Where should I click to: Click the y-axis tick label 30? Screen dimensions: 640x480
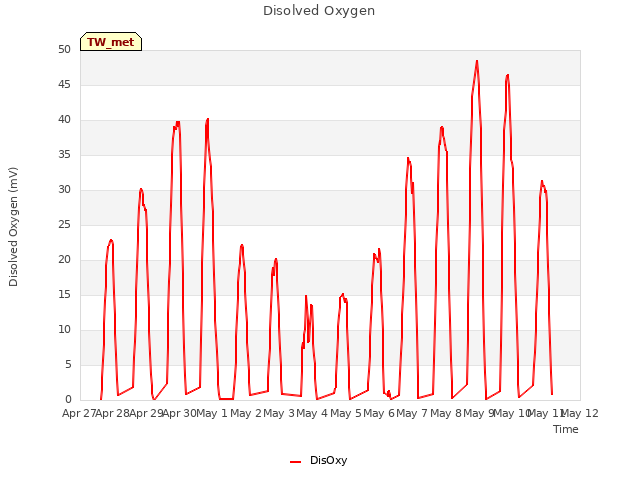click(64, 189)
